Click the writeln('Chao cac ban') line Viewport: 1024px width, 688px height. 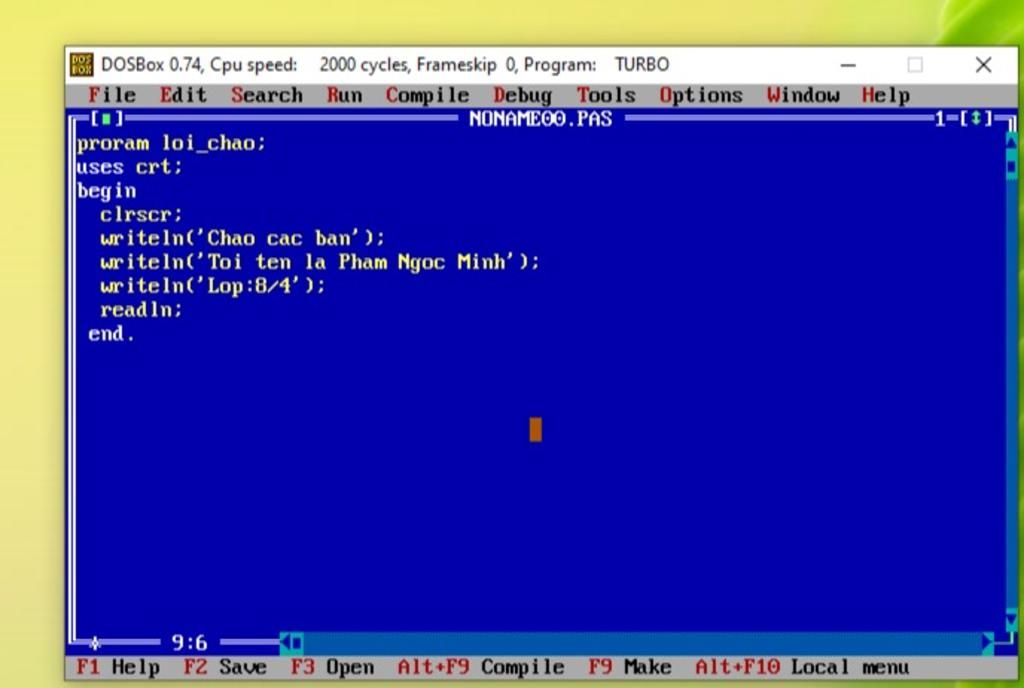click(x=242, y=238)
